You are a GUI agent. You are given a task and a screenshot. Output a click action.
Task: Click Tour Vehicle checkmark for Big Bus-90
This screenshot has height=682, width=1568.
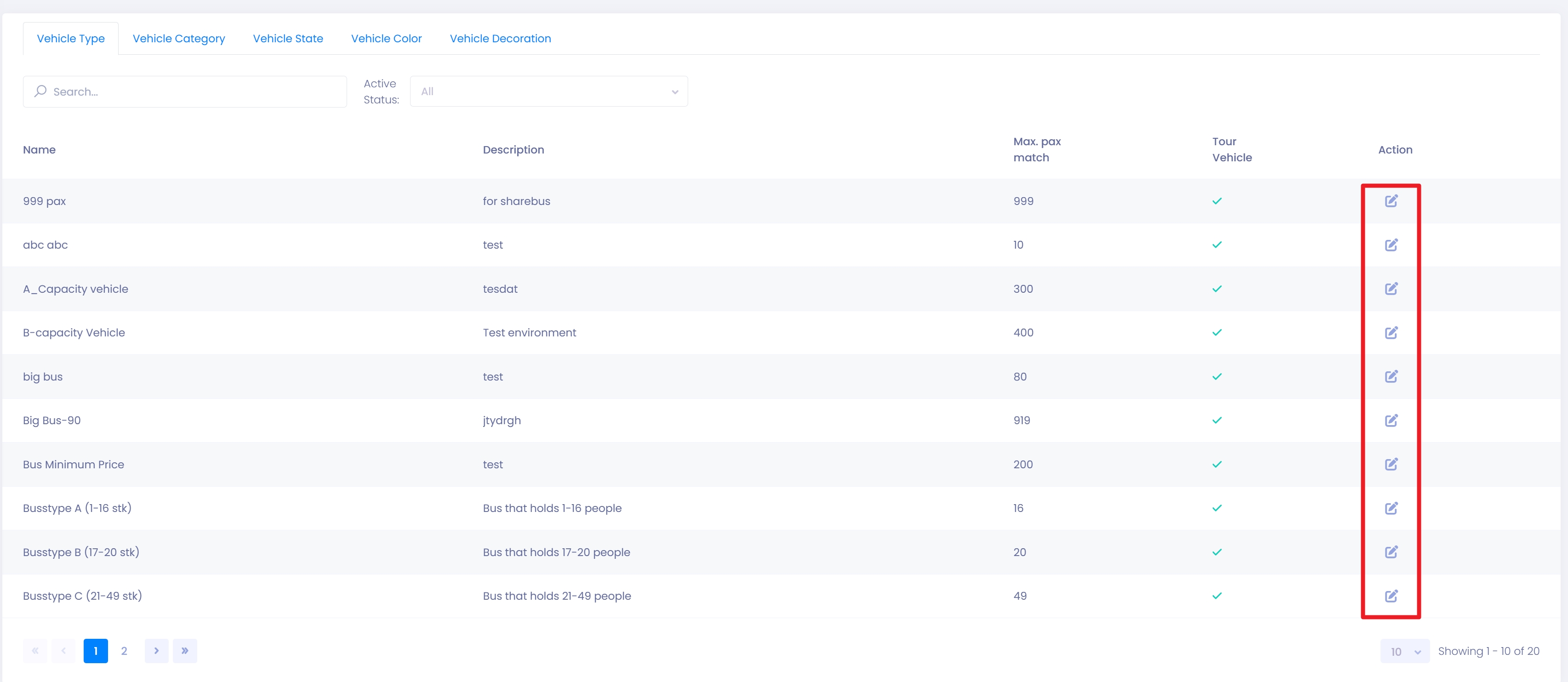pos(1217,421)
